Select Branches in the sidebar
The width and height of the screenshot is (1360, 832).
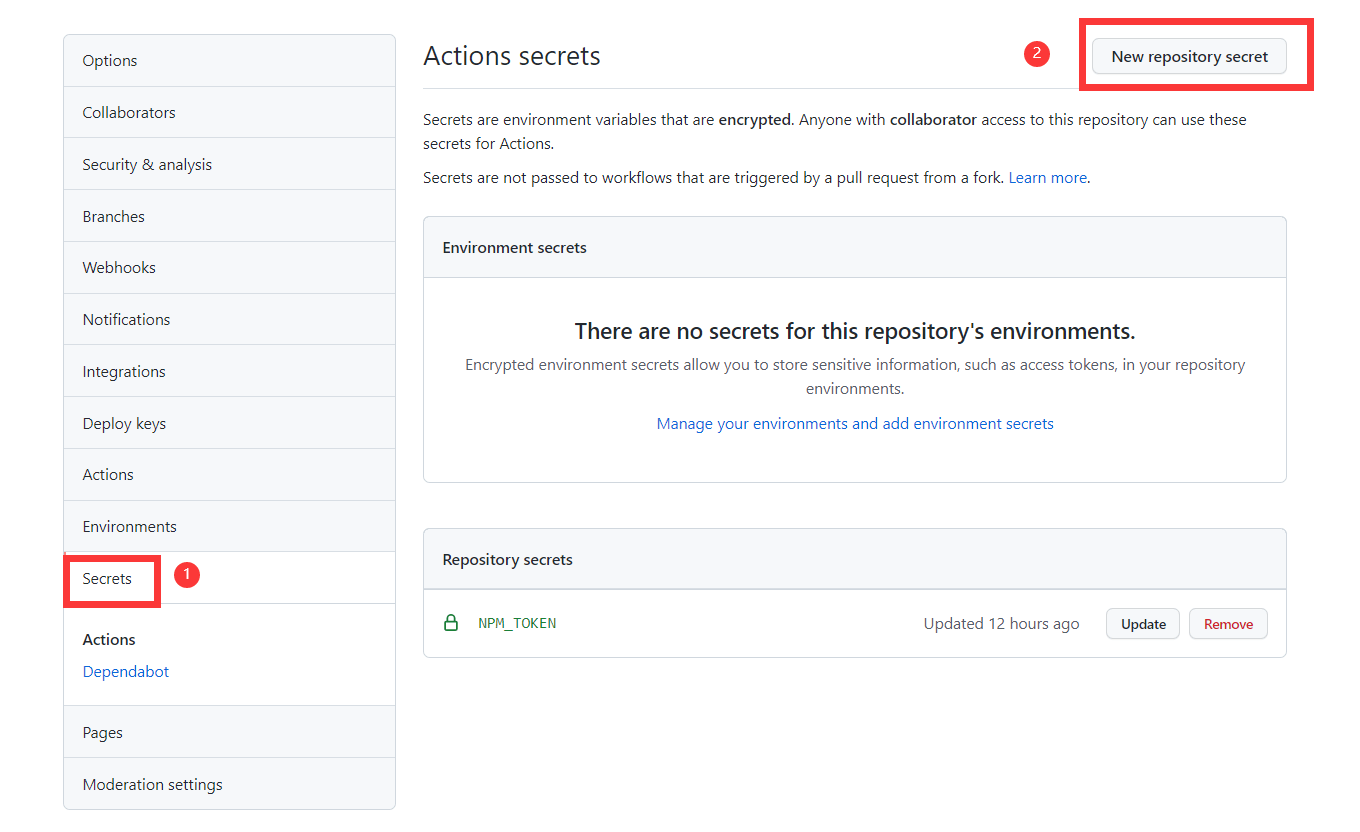point(229,216)
